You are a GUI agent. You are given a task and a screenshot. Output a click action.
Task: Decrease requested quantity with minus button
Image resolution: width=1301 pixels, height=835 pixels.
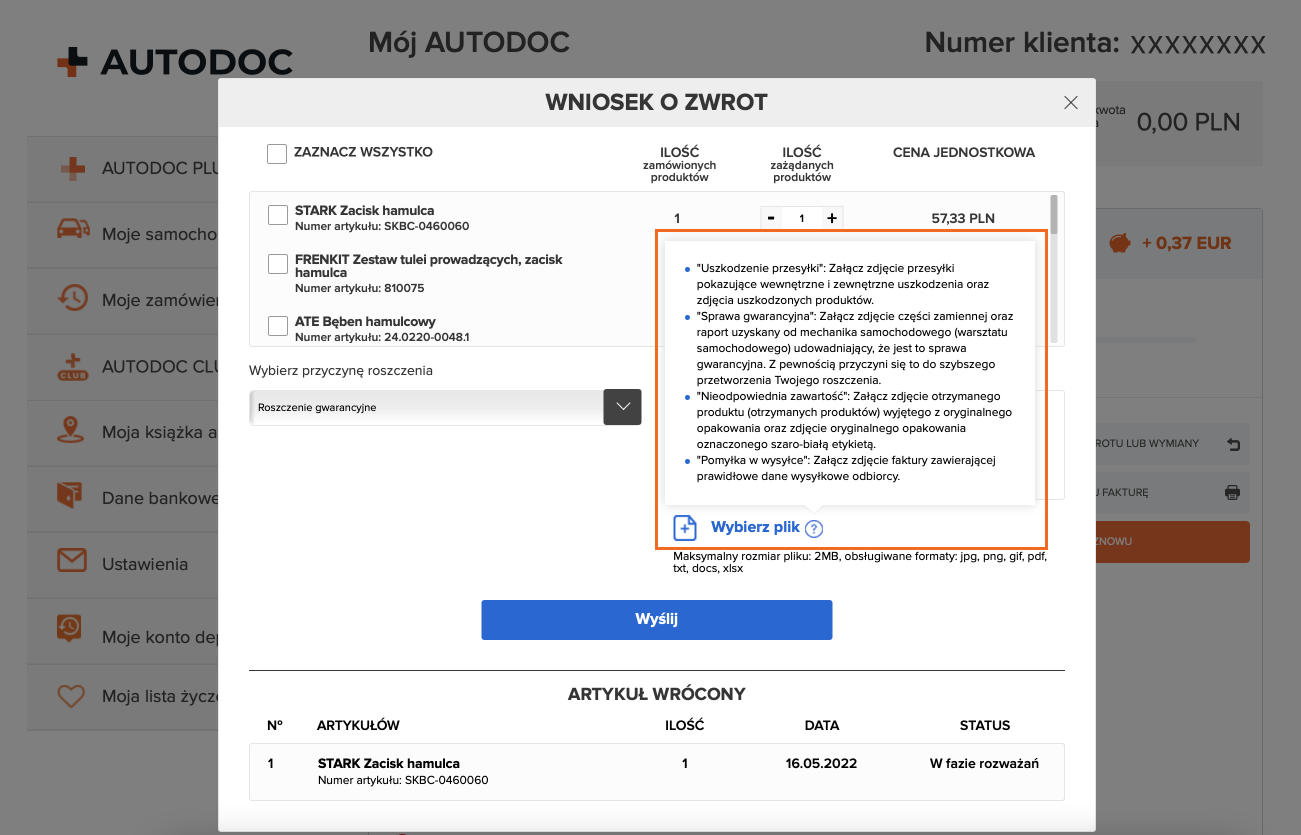[771, 217]
